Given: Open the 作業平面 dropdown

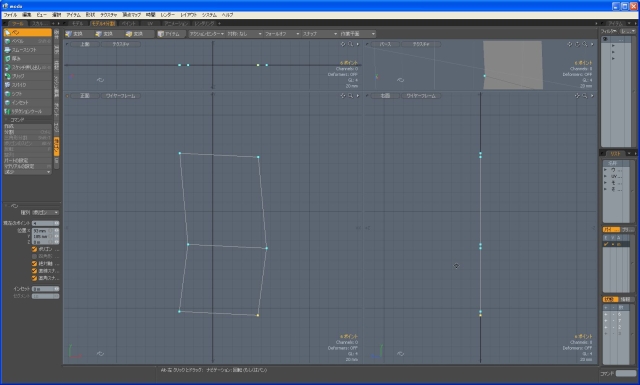Looking at the screenshot, I should pos(357,34).
